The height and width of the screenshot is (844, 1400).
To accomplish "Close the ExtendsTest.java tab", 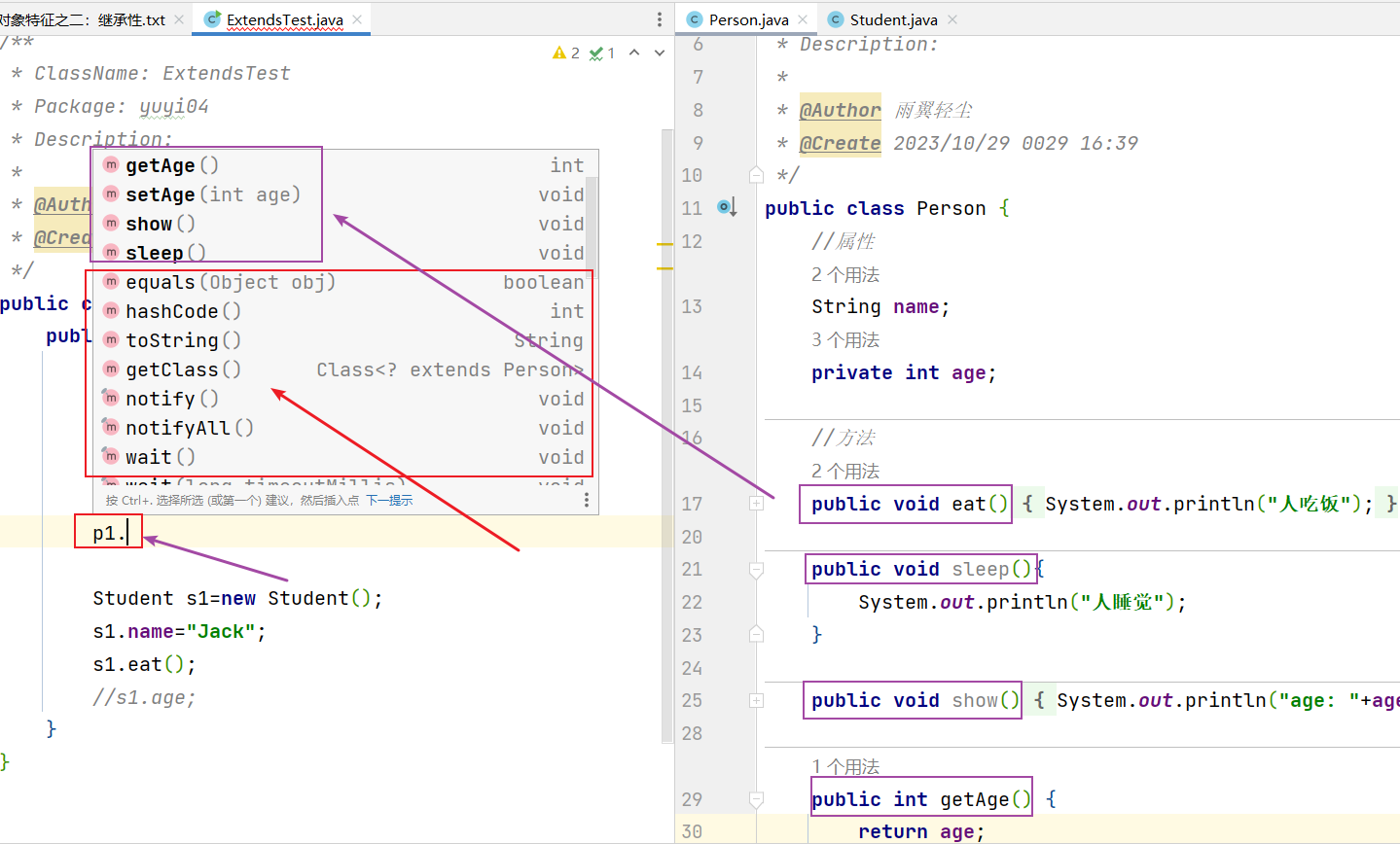I will [357, 19].
